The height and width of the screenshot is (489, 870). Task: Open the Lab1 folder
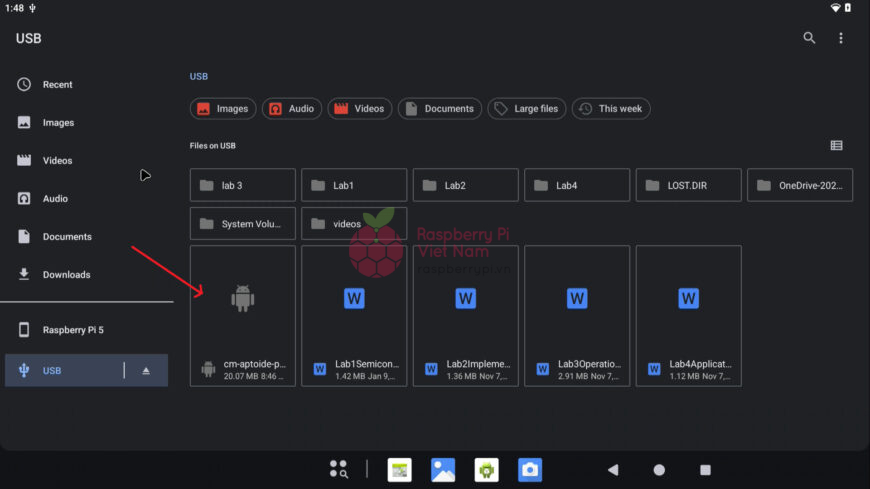[x=354, y=185]
